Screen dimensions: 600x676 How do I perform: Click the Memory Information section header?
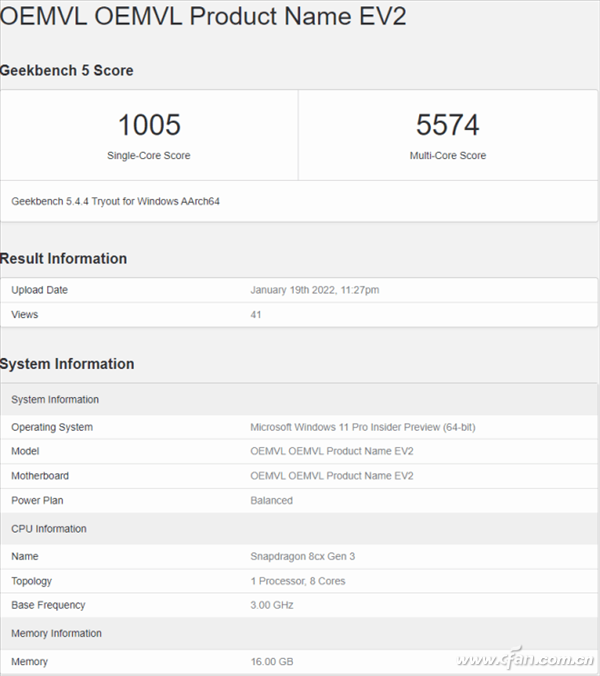[56, 634]
